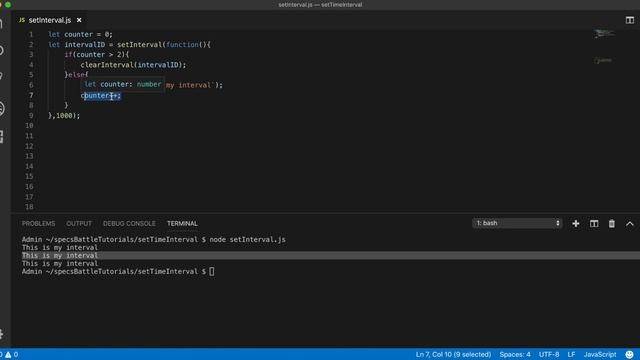Click 'node setInterval.js' terminal command line
This screenshot has height=360, width=640.
[x=247, y=240]
